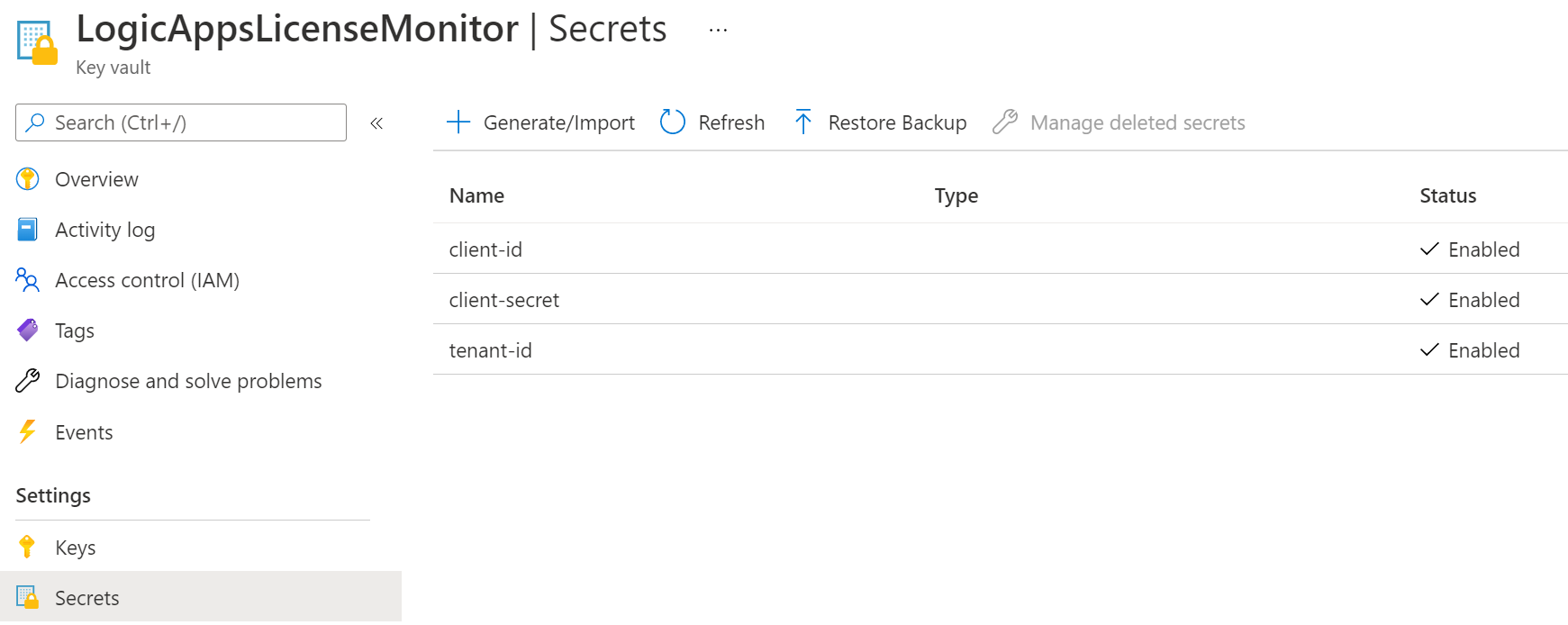Click the Key vault resource icon
This screenshot has height=625, width=1568.
click(x=37, y=43)
